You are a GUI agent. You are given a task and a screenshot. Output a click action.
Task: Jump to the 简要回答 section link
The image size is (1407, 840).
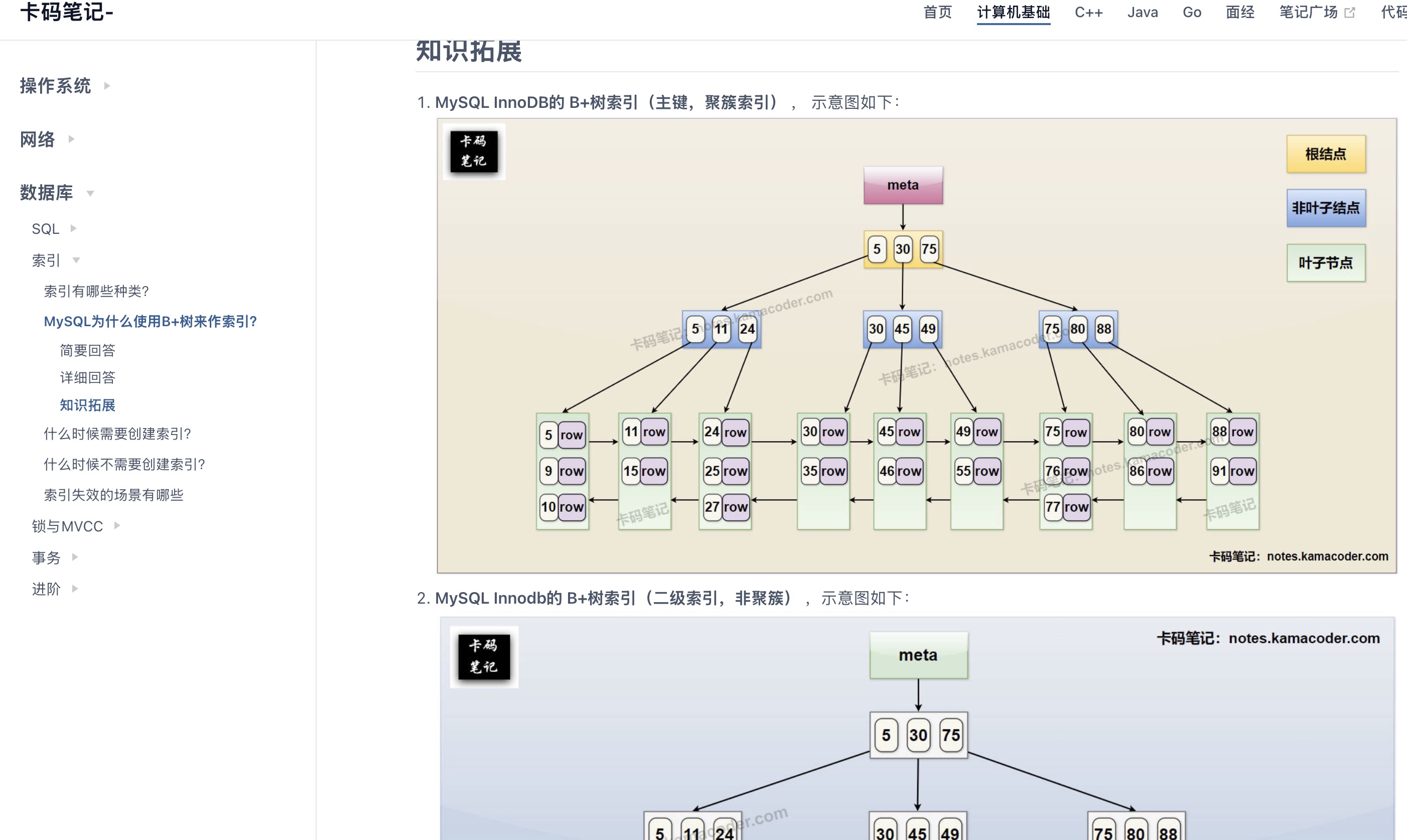click(87, 350)
